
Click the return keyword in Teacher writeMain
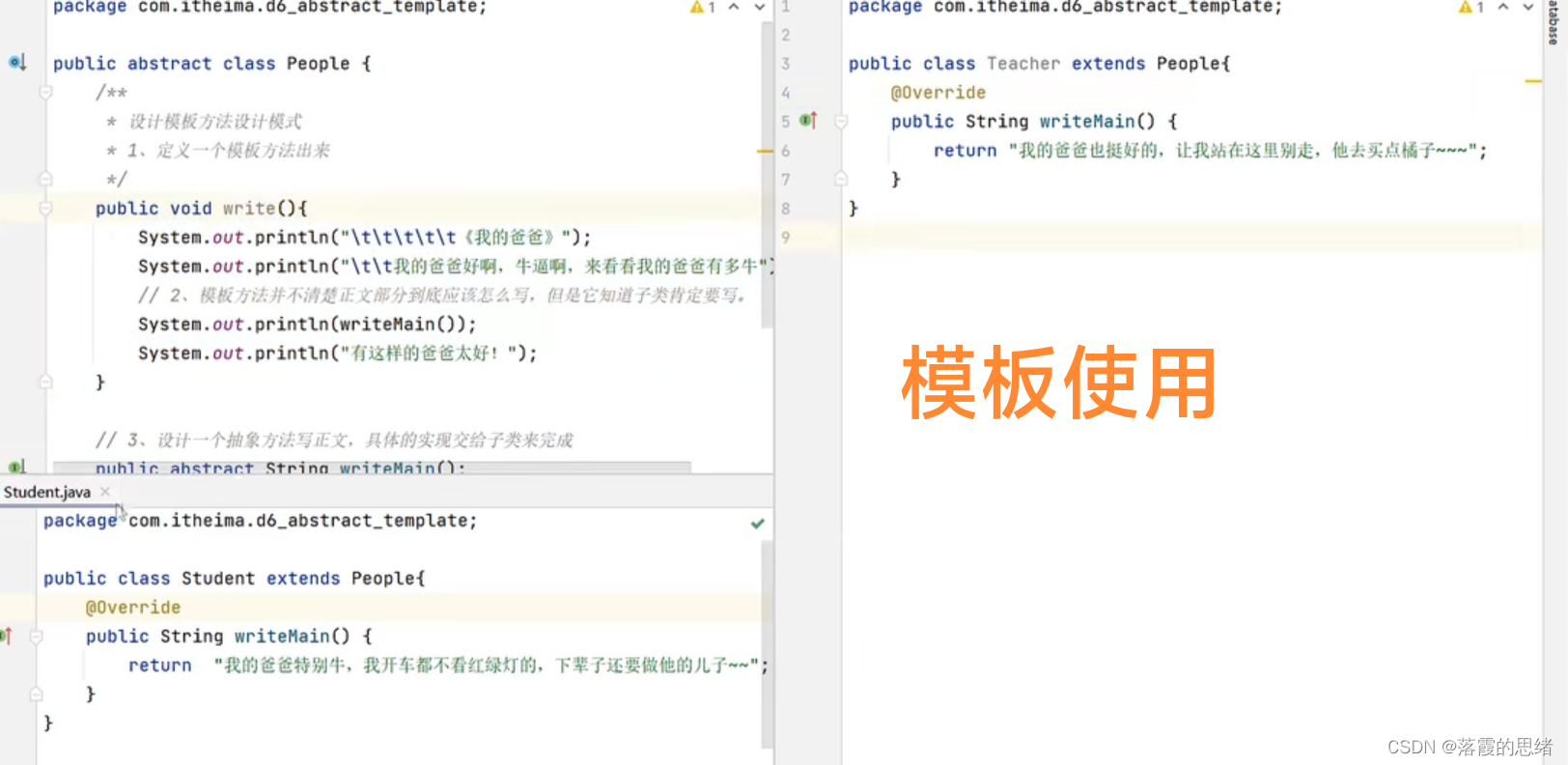click(x=965, y=151)
